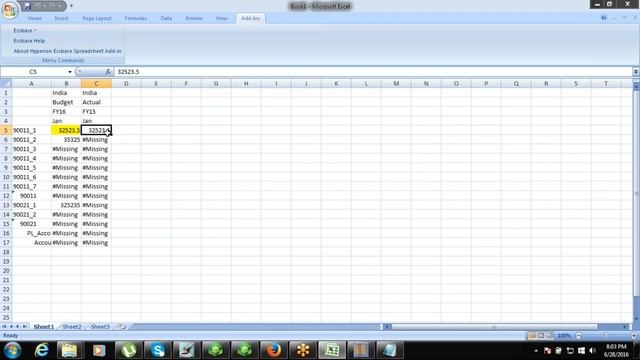
Task: Click the zoom slider handle
Action: (606, 336)
